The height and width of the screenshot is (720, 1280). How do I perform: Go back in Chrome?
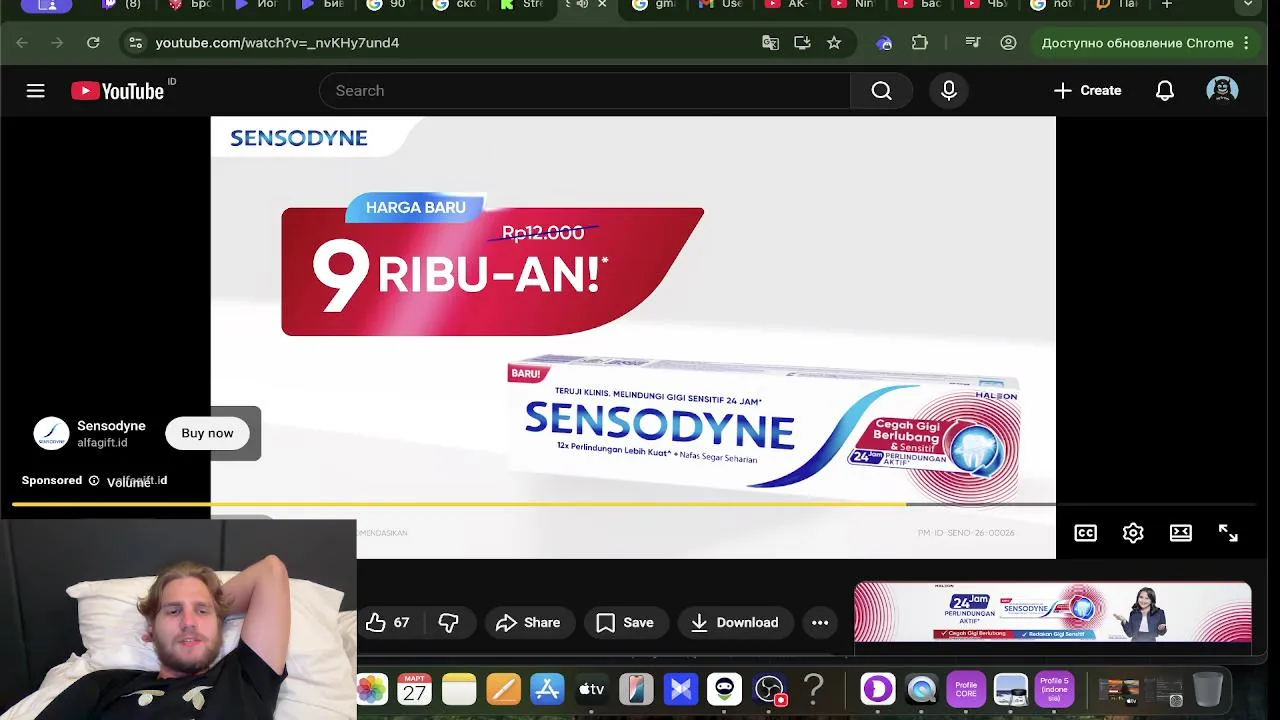(22, 43)
